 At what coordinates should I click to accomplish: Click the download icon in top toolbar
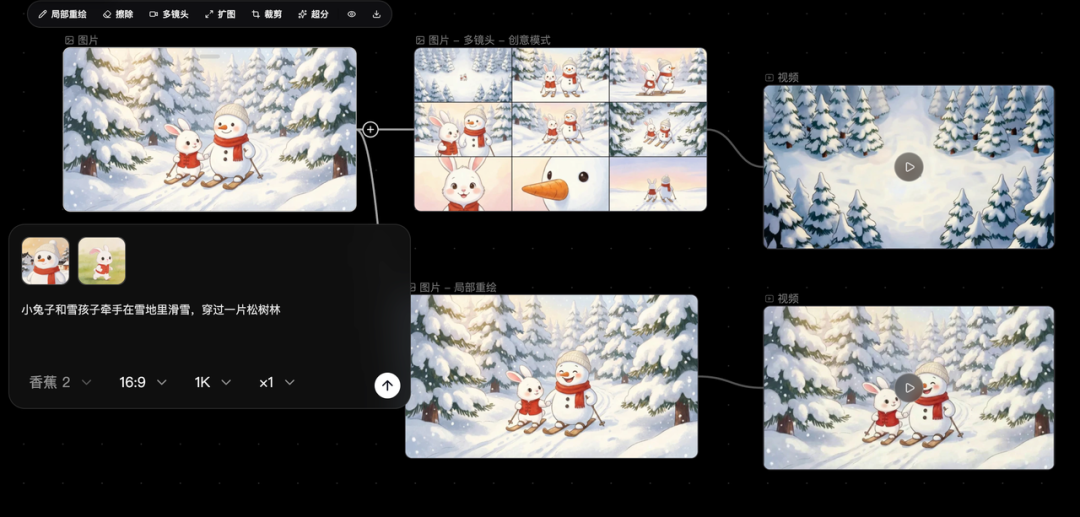[377, 14]
